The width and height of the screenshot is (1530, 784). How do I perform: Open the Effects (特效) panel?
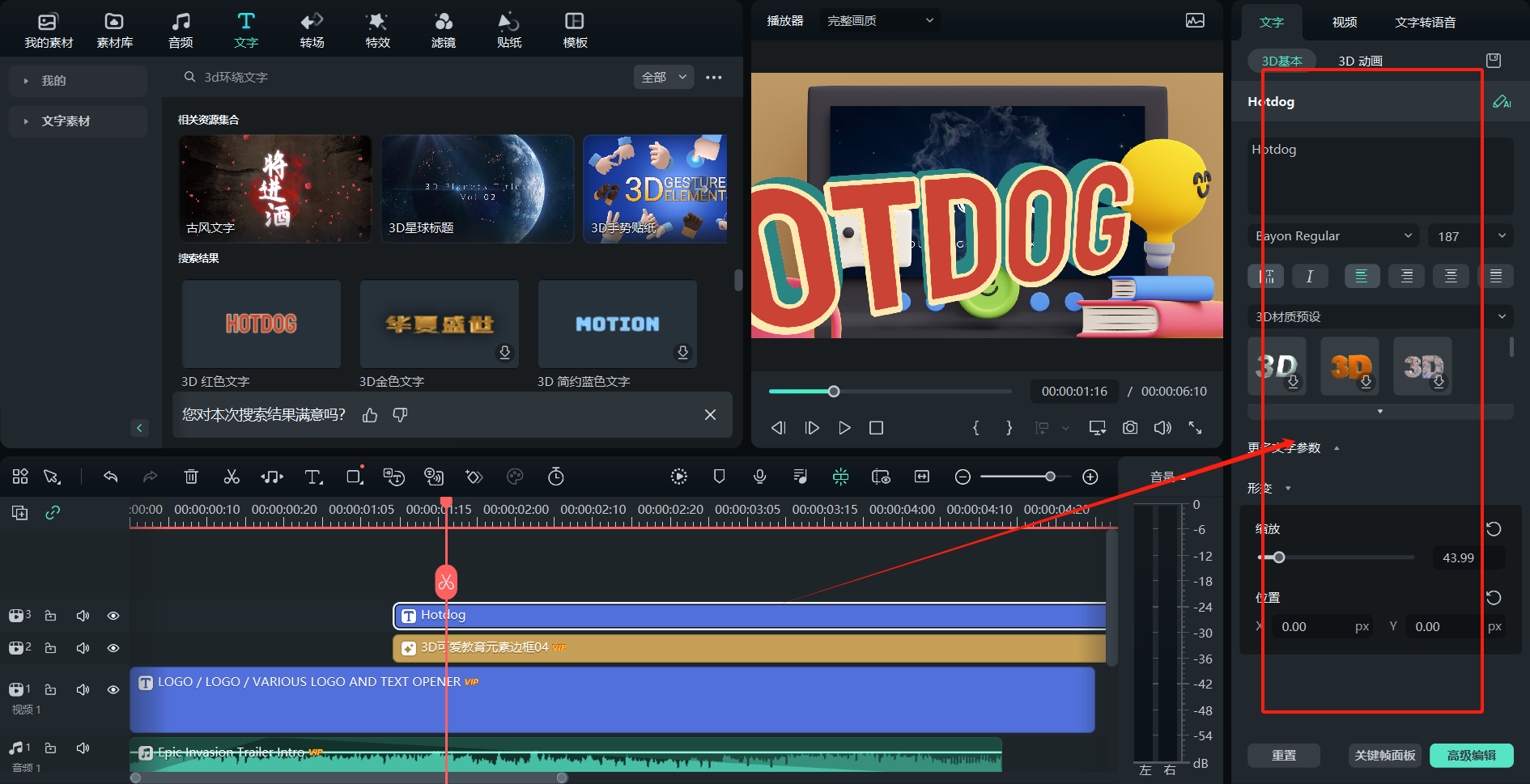(x=377, y=30)
